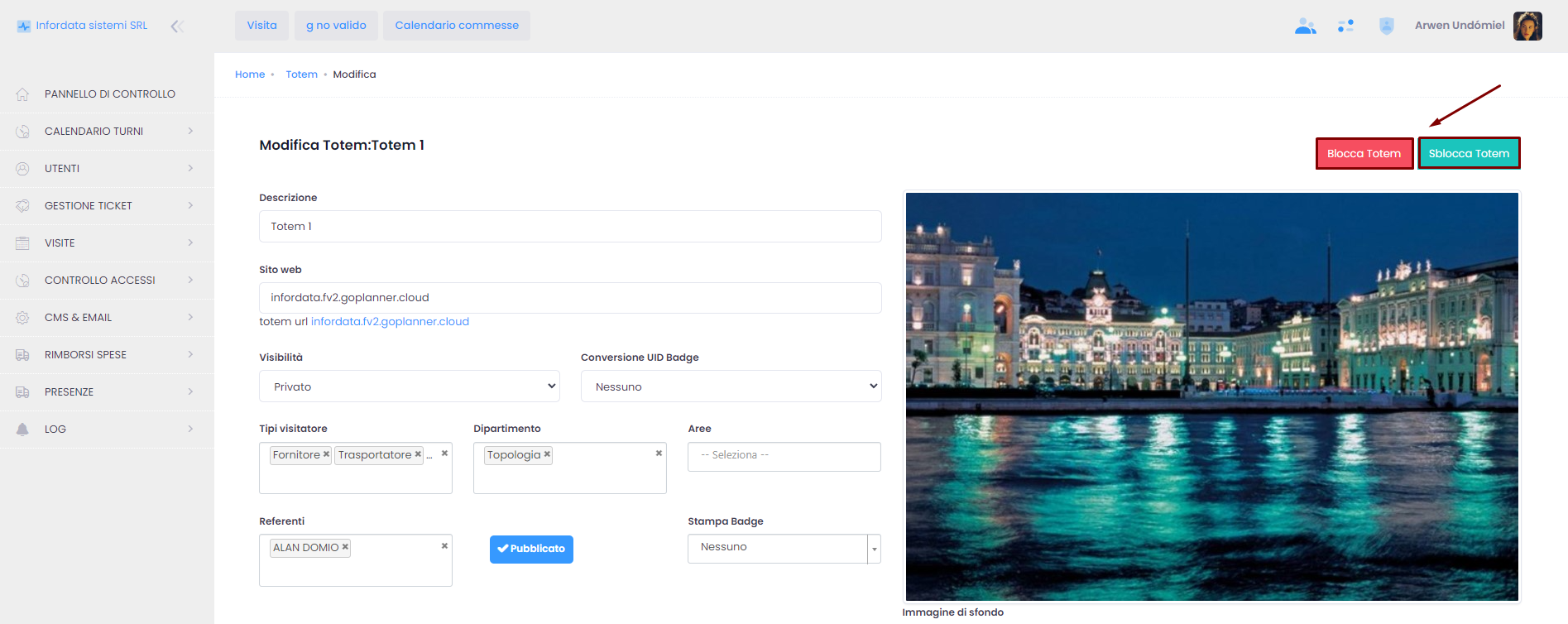Click Arwen Undómiel profile avatar

click(1527, 26)
